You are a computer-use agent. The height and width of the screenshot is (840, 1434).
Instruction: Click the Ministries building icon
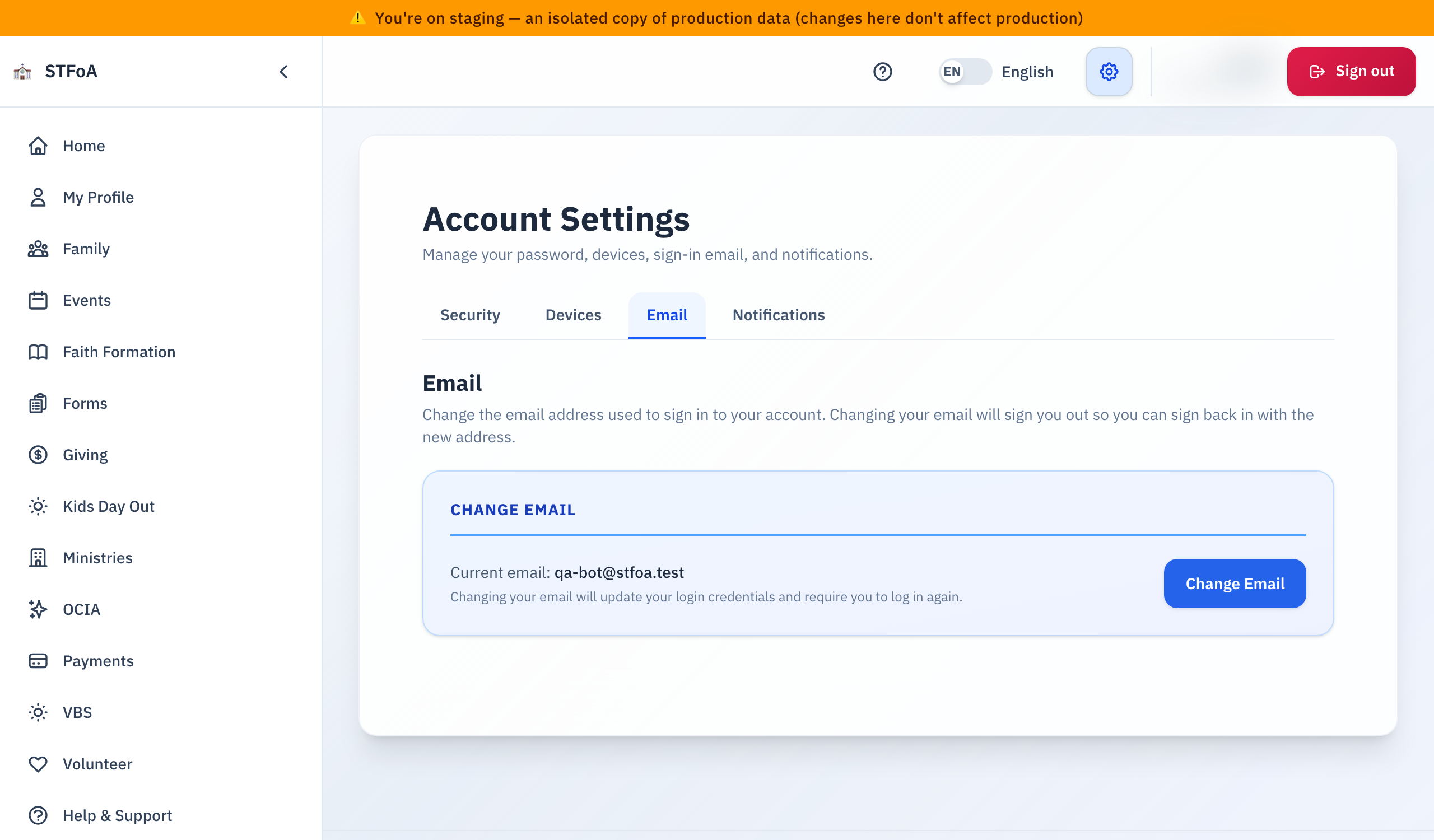pos(38,558)
